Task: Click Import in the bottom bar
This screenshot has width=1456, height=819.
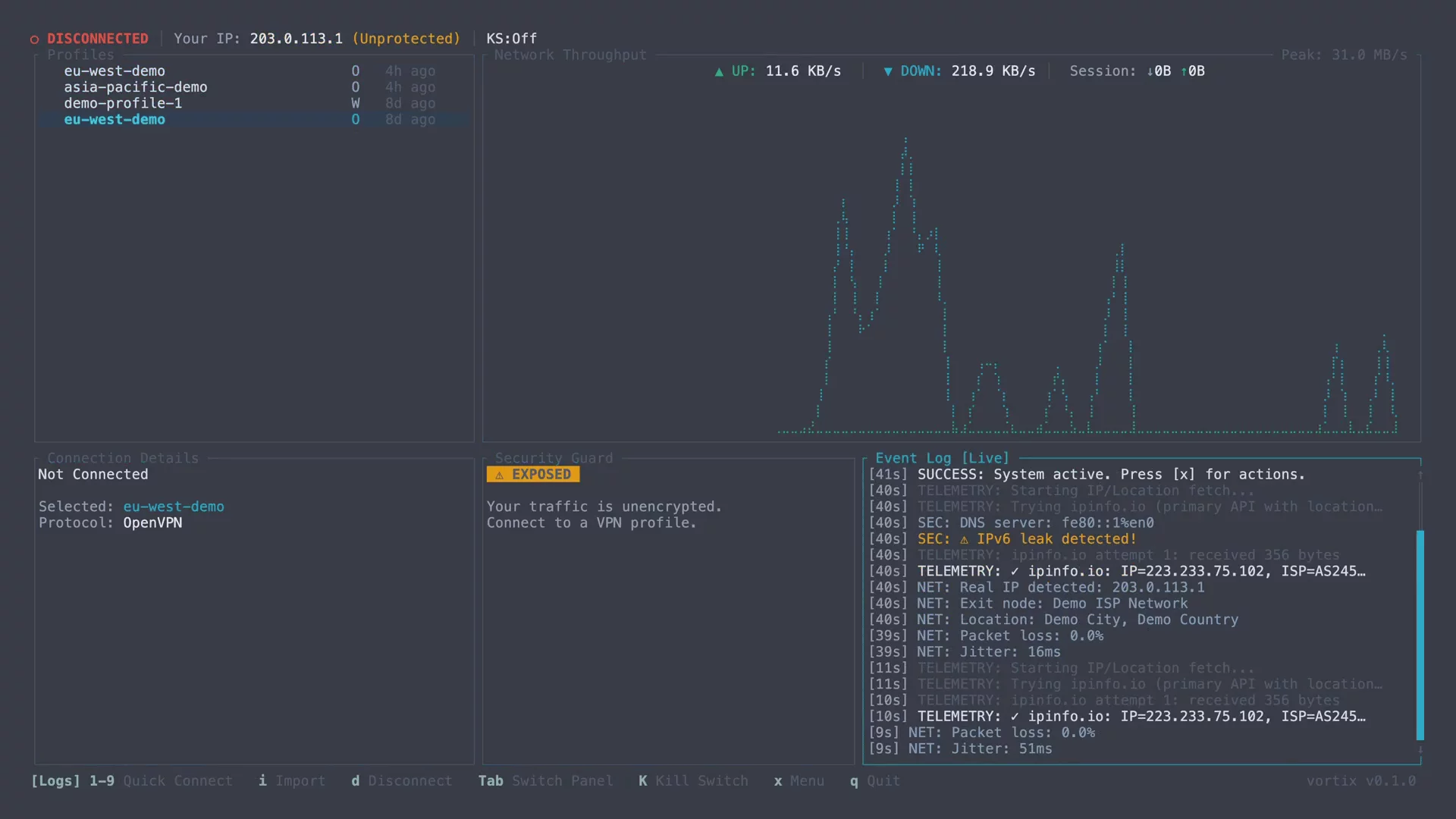Action: pos(292,781)
